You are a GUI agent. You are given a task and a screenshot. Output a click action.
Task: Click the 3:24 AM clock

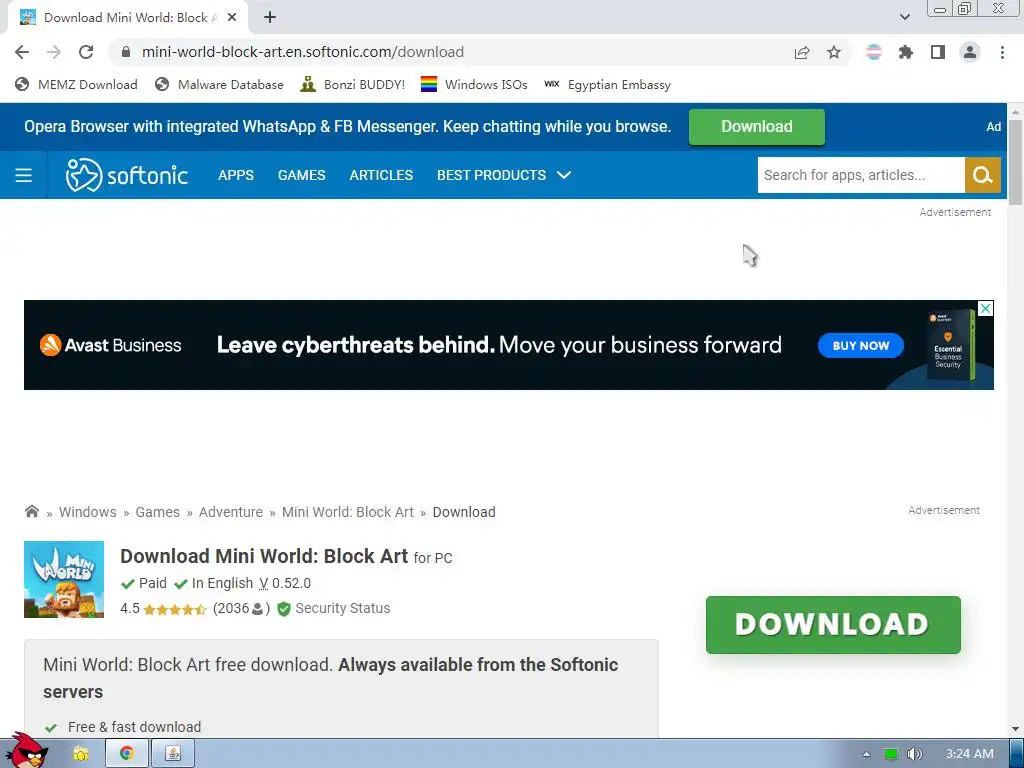[x=969, y=754]
